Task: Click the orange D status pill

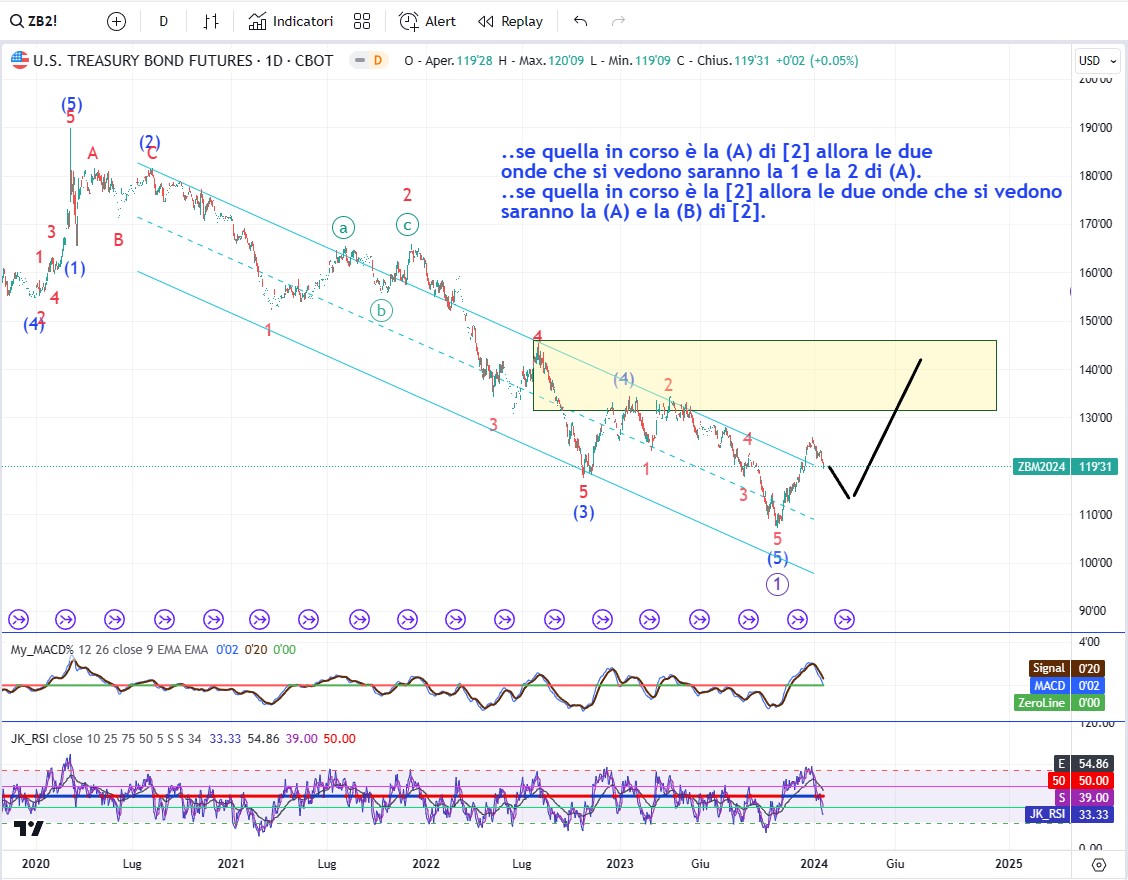Action: pos(377,60)
